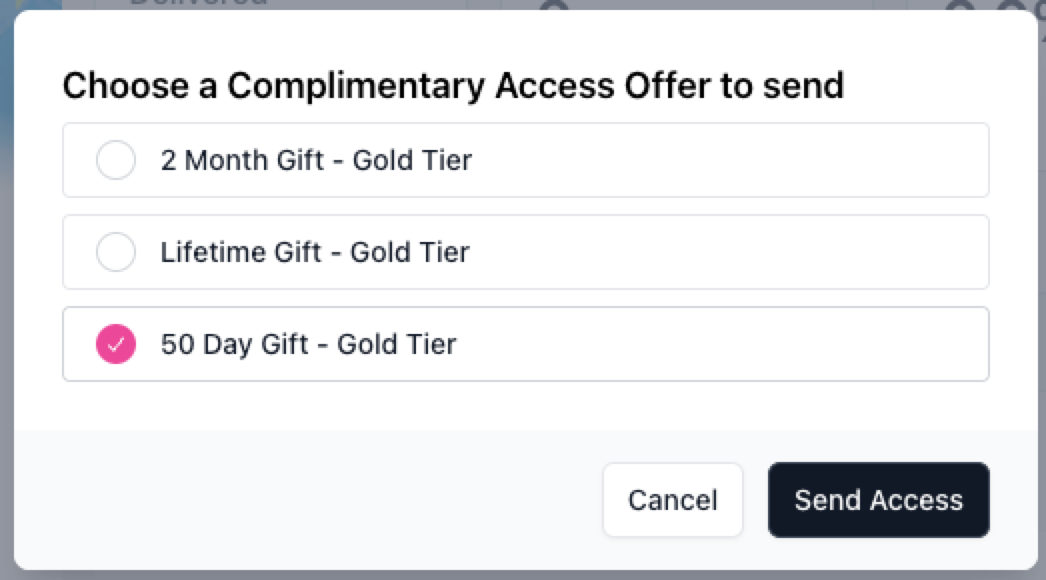Click the empty circle beside 2 Month Gift

pos(116,160)
